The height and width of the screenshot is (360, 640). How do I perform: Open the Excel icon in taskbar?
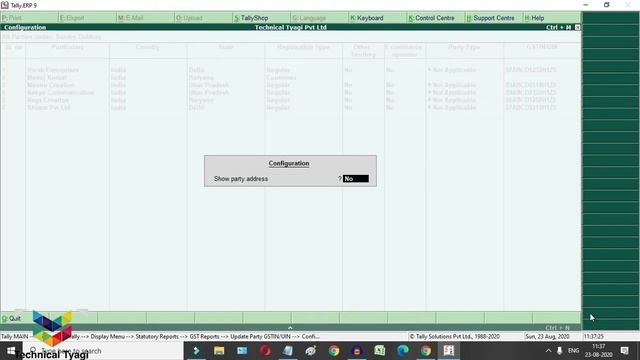coord(380,351)
